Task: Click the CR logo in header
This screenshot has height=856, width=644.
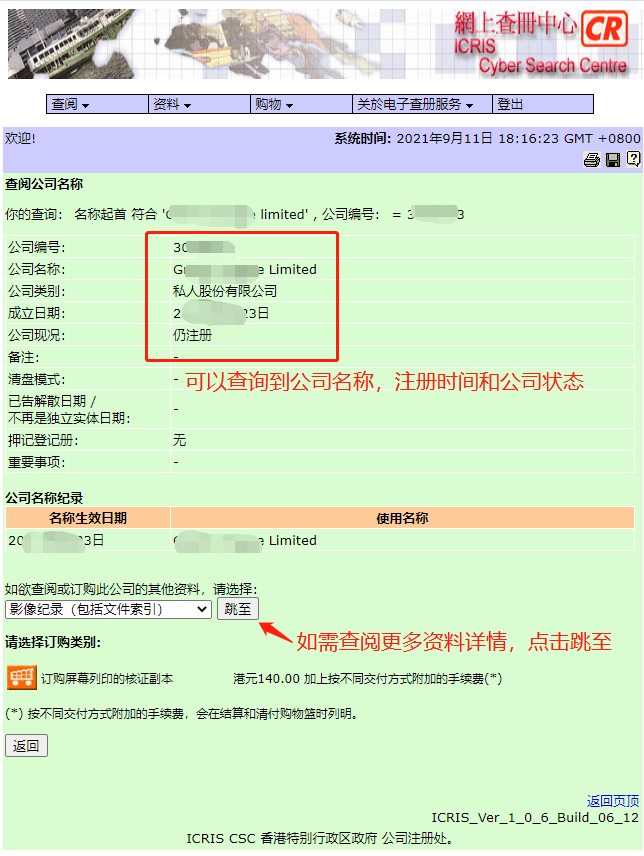Action: [x=604, y=29]
